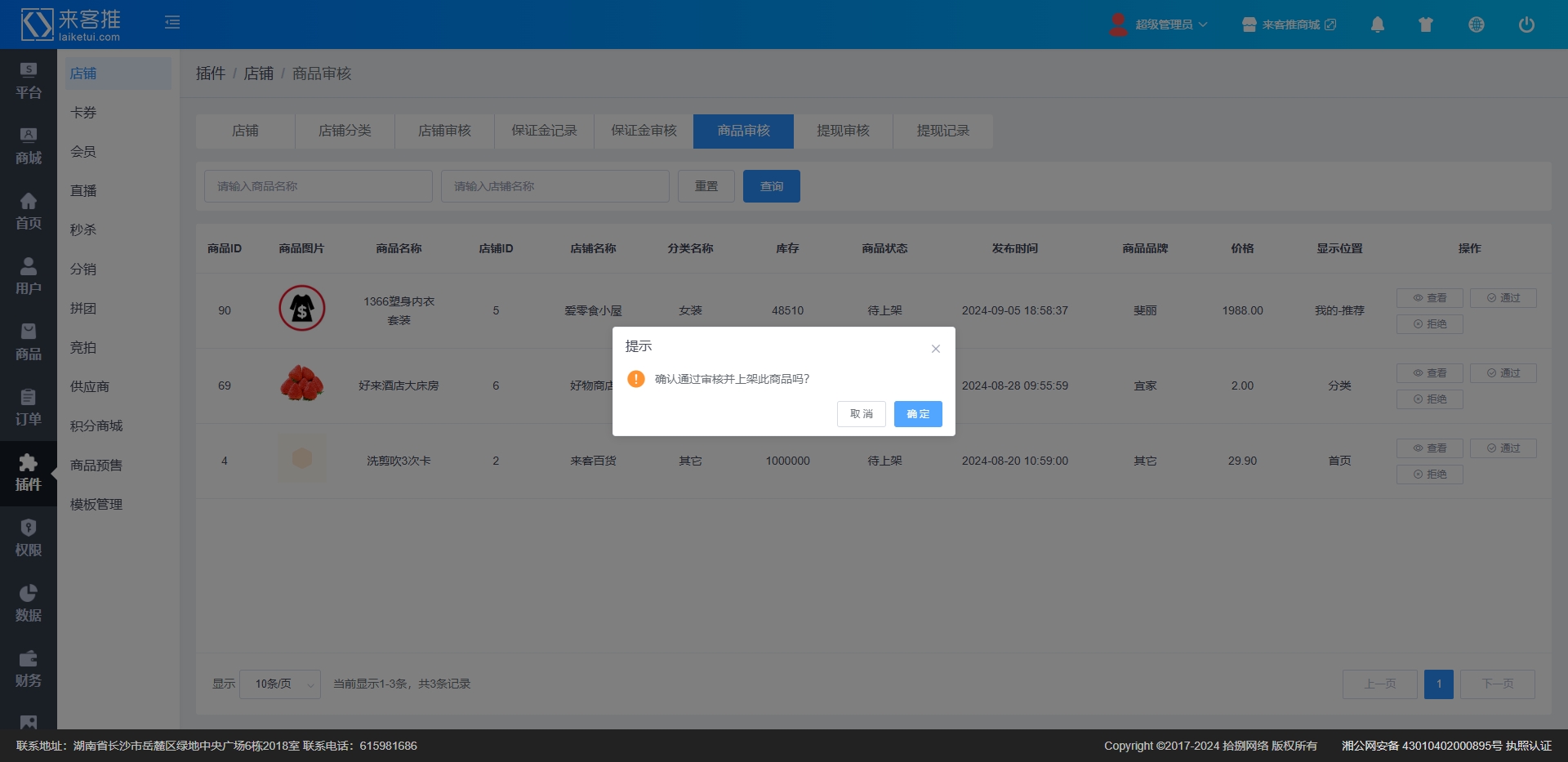The width and height of the screenshot is (1568, 762).
Task: Switch to the 提现审核 tab
Action: click(x=843, y=131)
